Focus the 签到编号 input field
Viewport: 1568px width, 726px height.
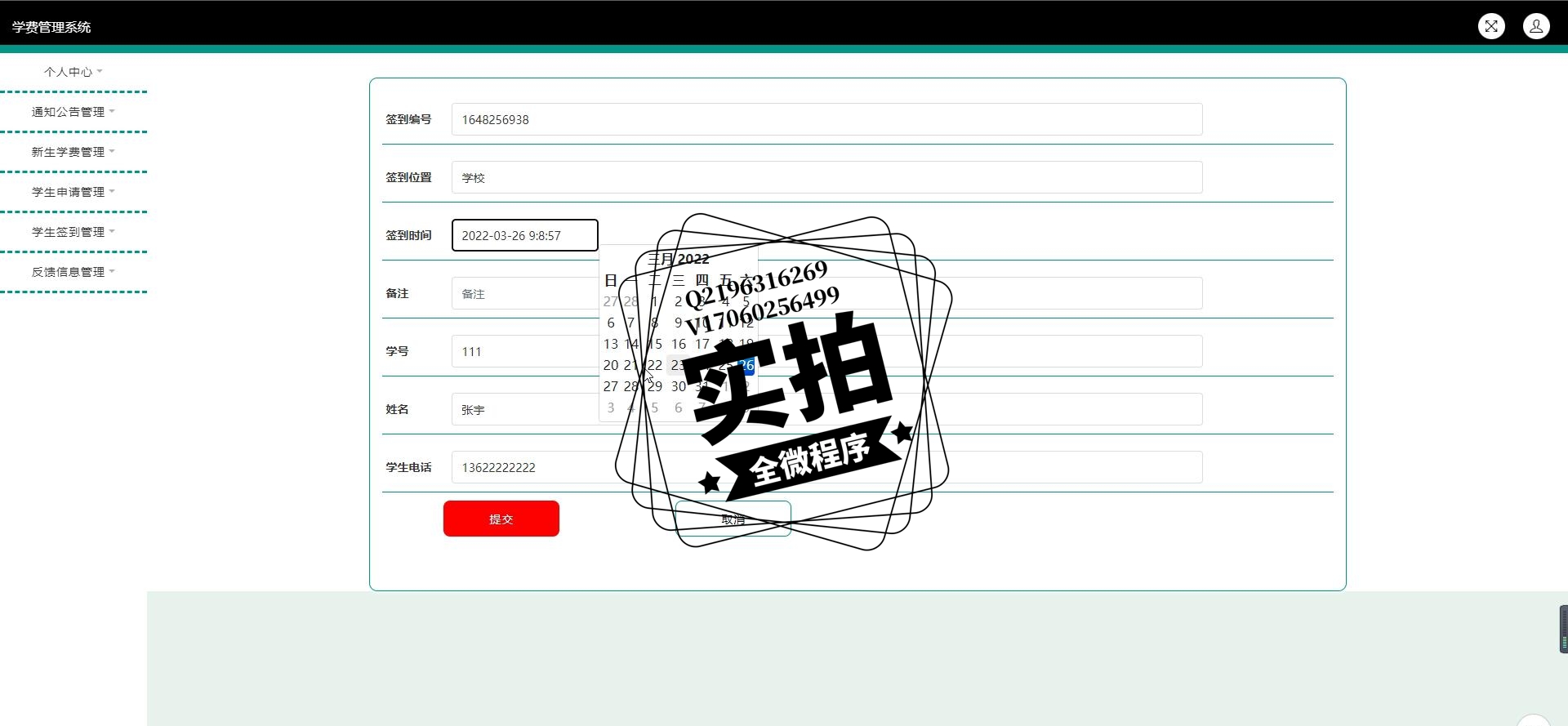[826, 119]
